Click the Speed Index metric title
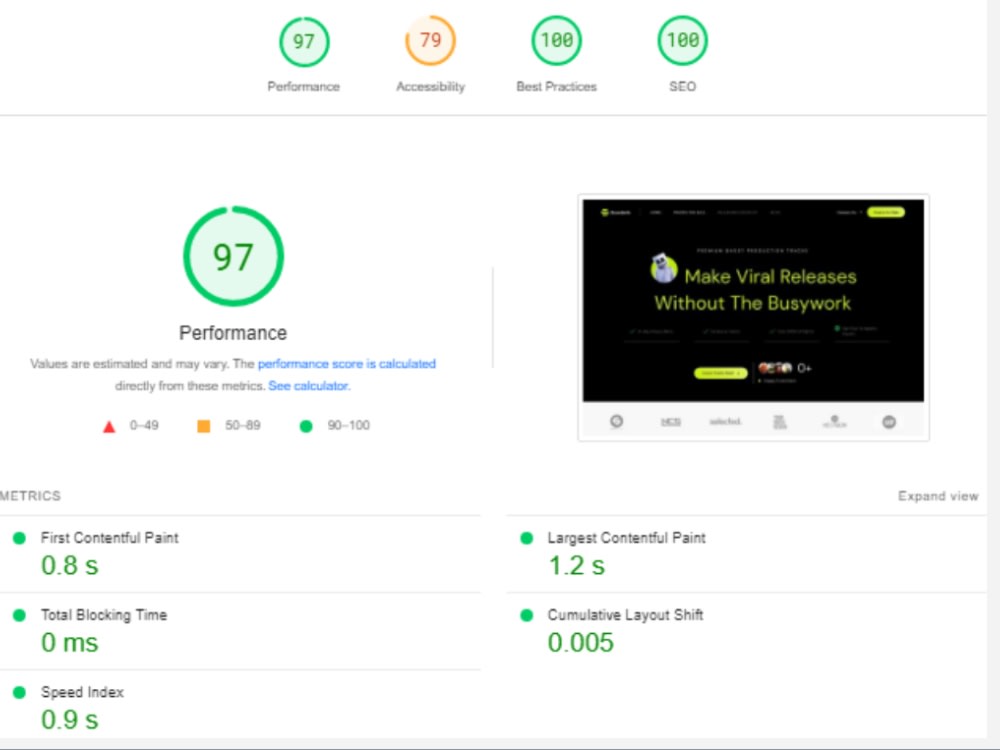Screen dimensions: 1000x750 click(x=82, y=692)
